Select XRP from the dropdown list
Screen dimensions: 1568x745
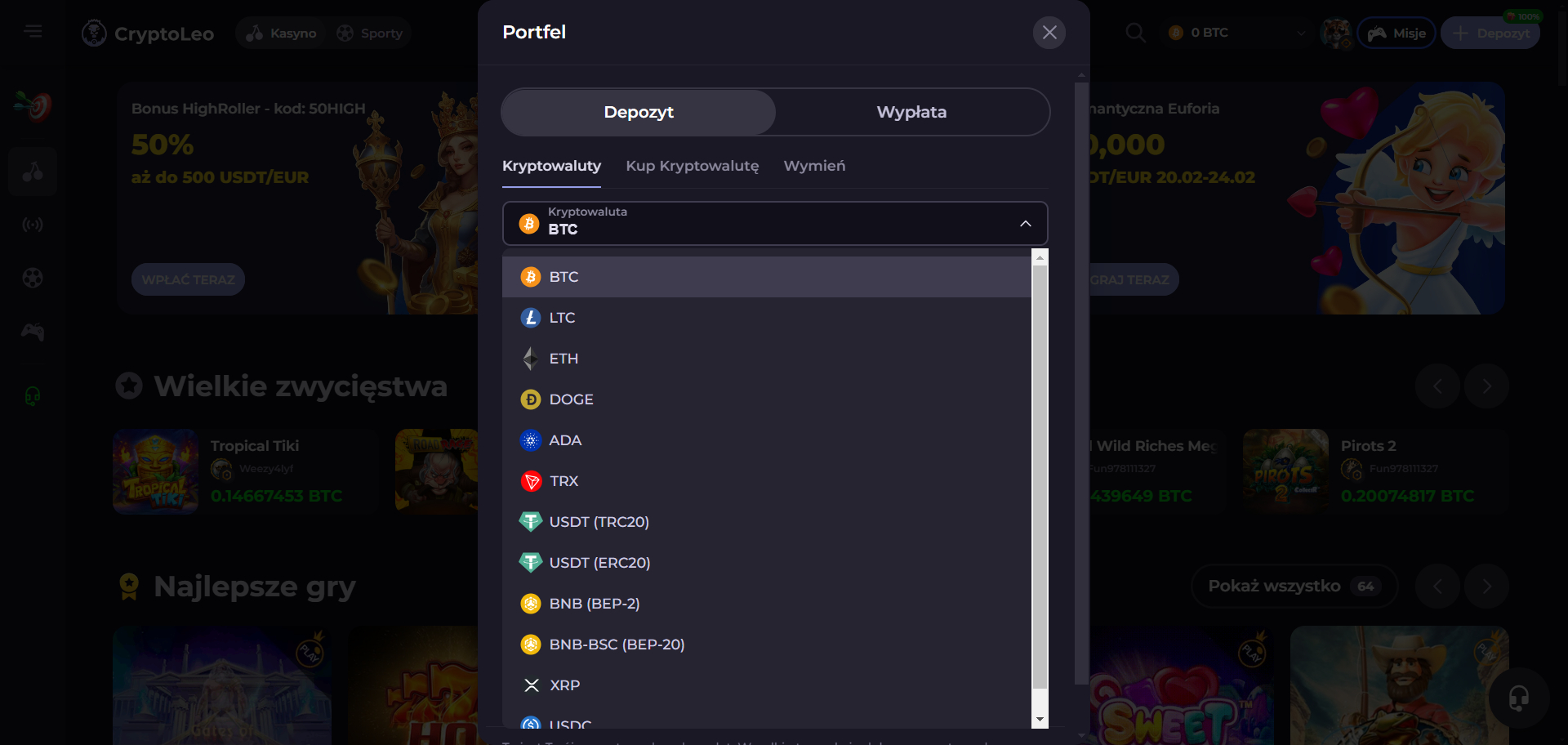coord(564,685)
